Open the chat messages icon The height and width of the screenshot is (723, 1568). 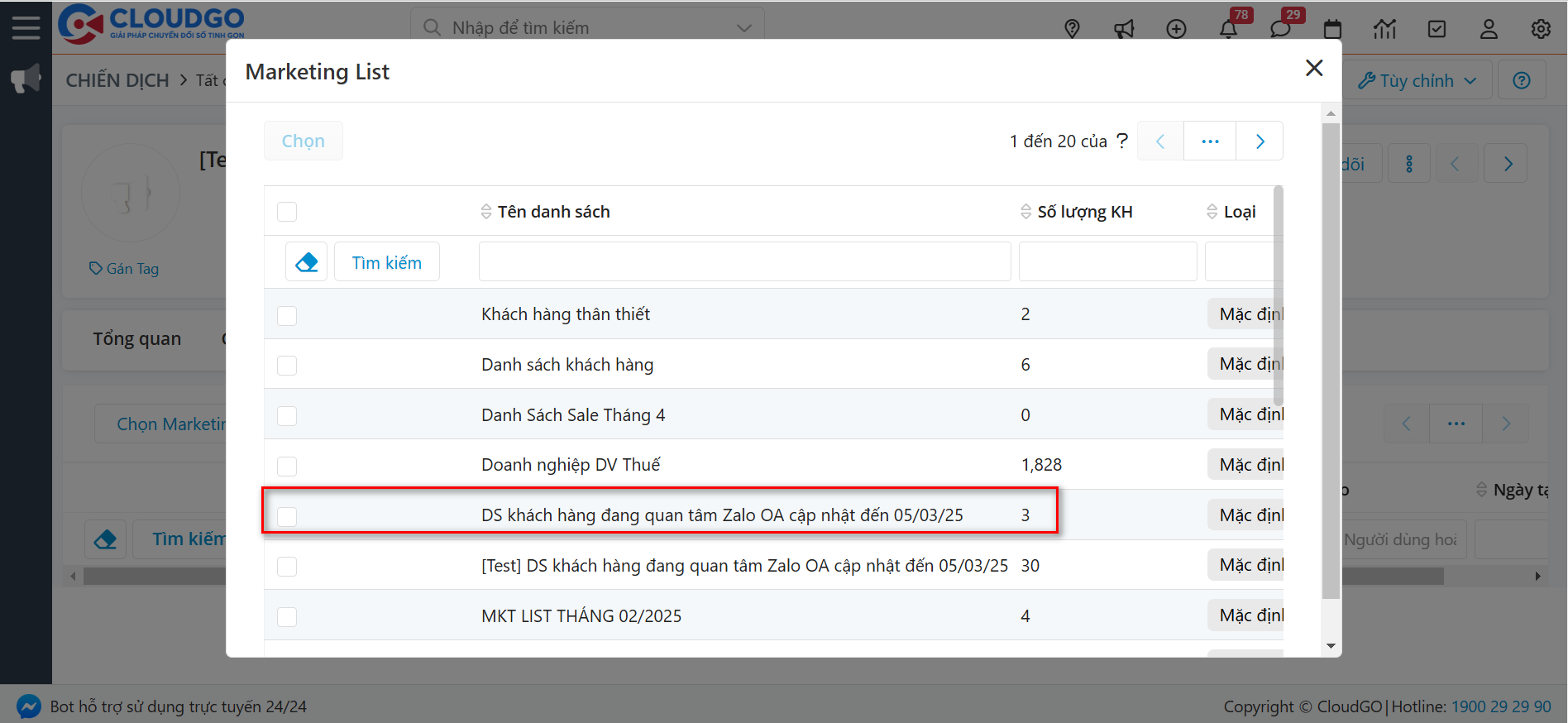coord(1280,29)
